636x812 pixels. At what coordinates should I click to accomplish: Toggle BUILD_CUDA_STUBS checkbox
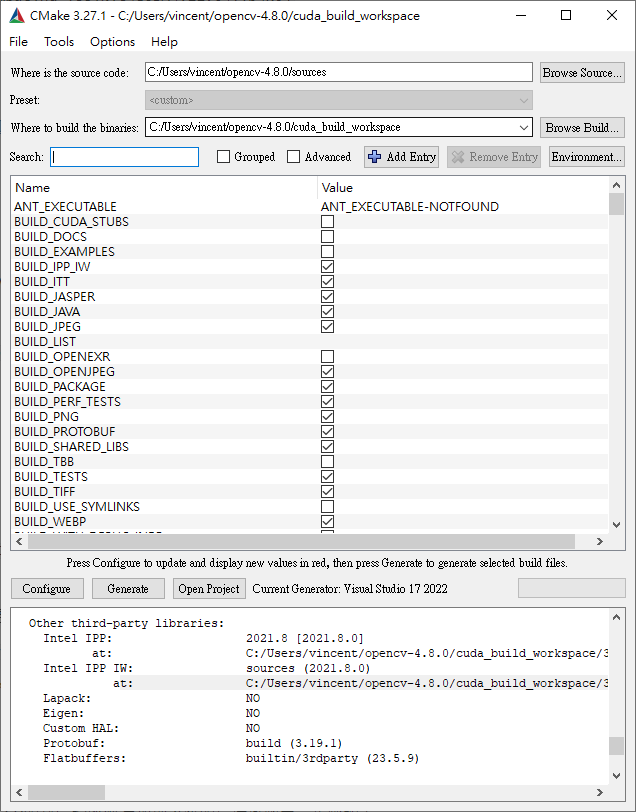[327, 222]
